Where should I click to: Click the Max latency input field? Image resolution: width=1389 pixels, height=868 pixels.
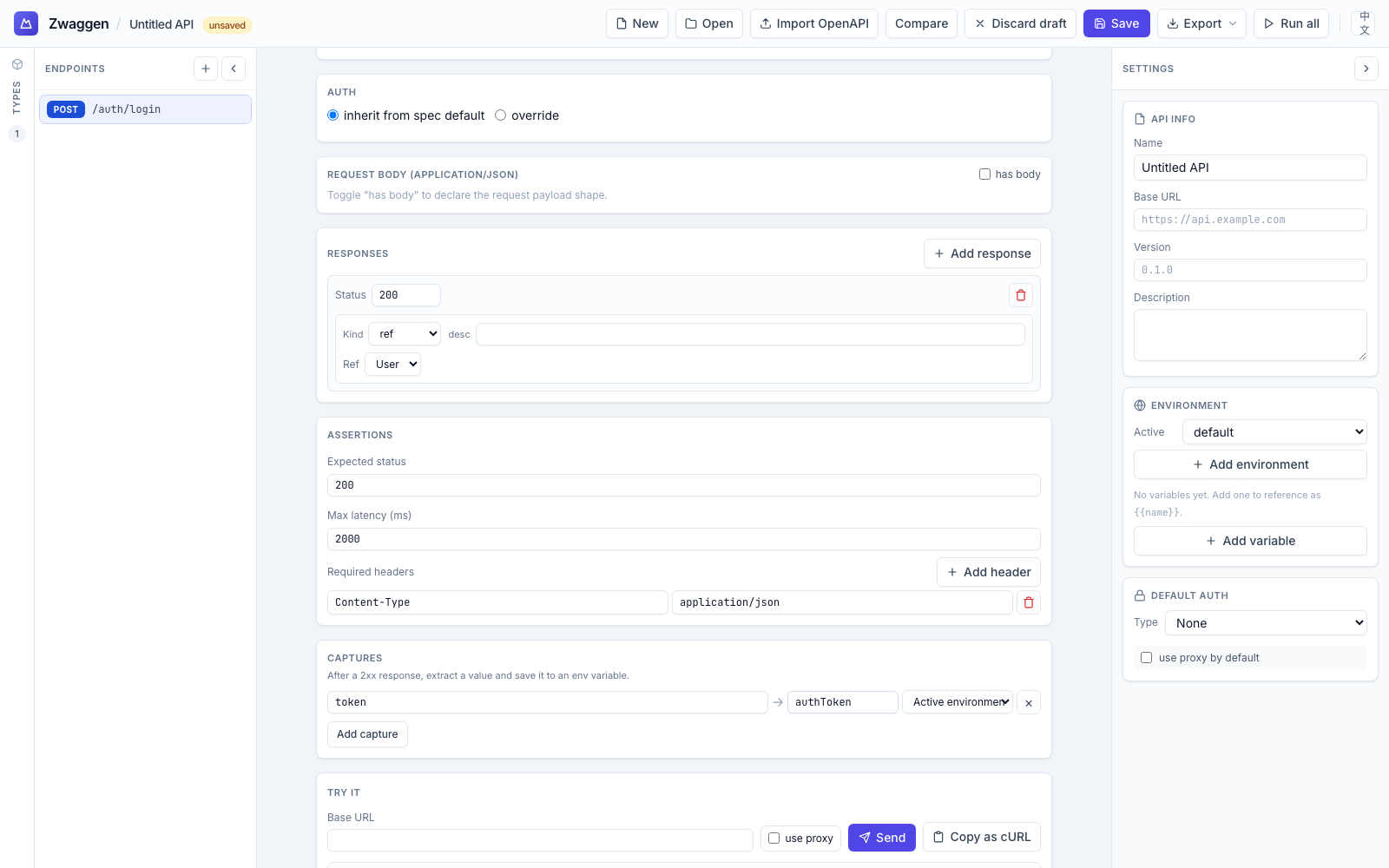click(683, 539)
